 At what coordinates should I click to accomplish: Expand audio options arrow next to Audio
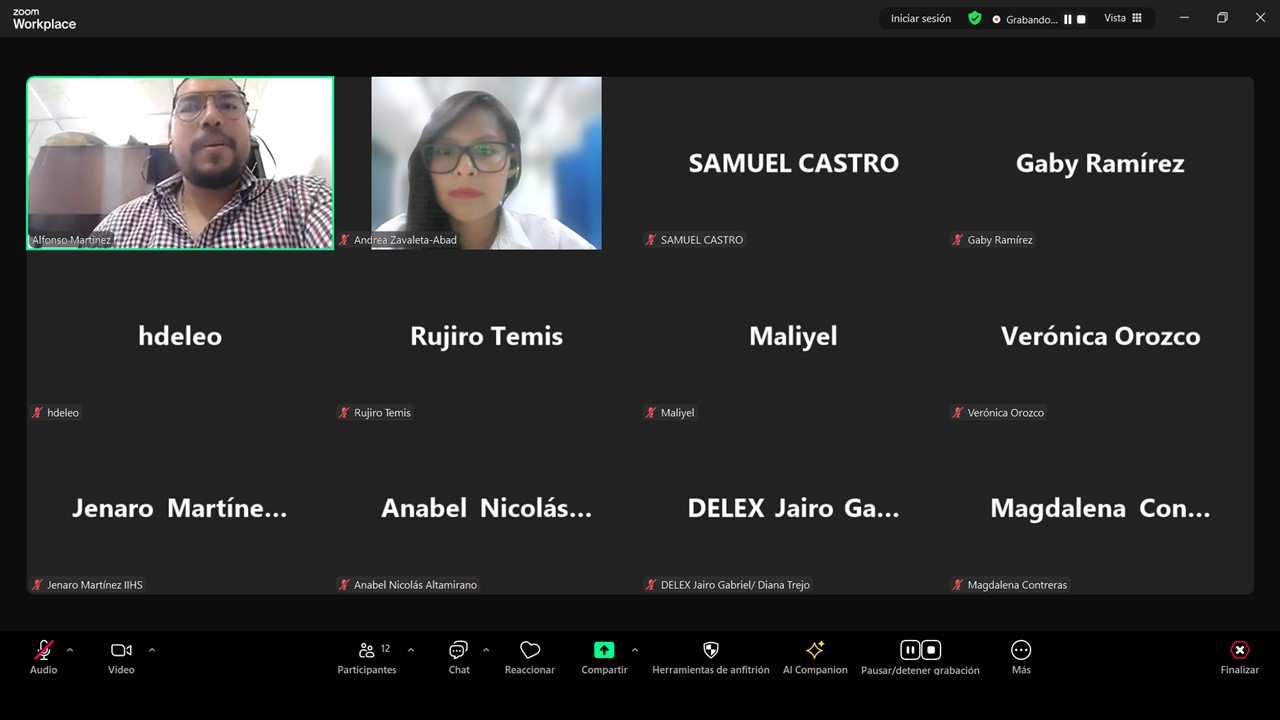click(70, 650)
